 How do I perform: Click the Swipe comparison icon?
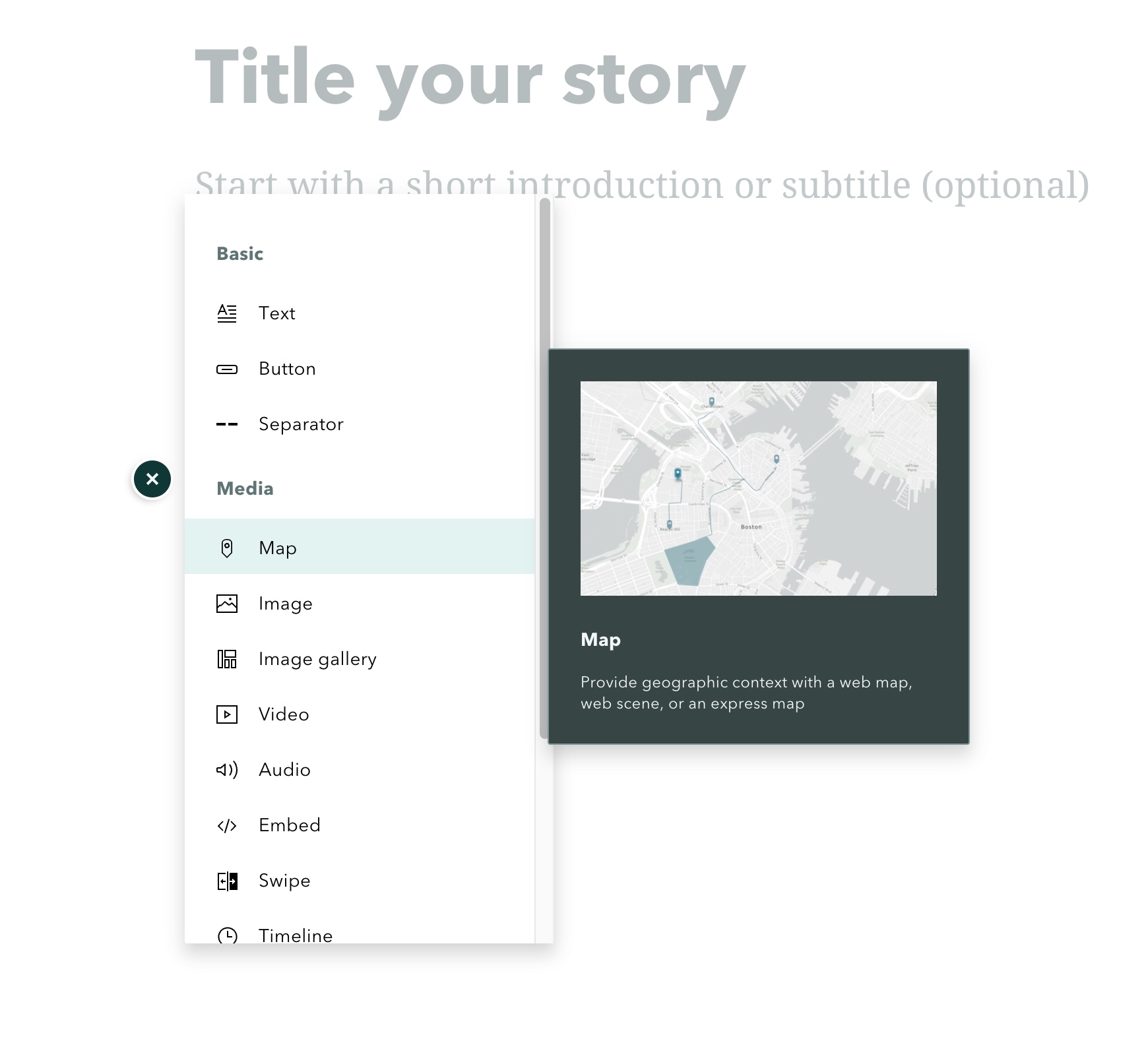point(227,880)
